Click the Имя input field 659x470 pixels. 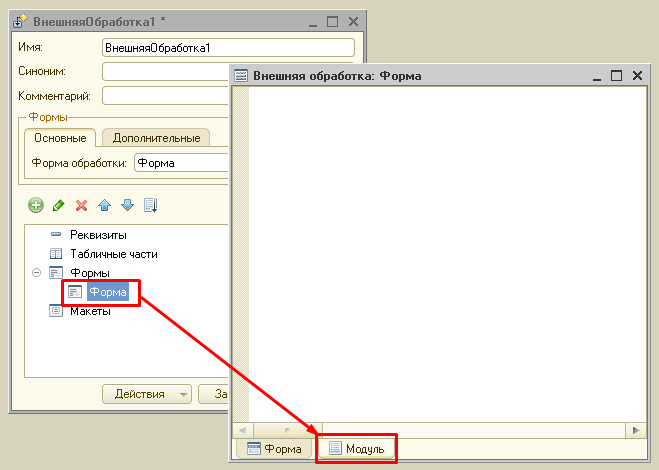pos(228,48)
